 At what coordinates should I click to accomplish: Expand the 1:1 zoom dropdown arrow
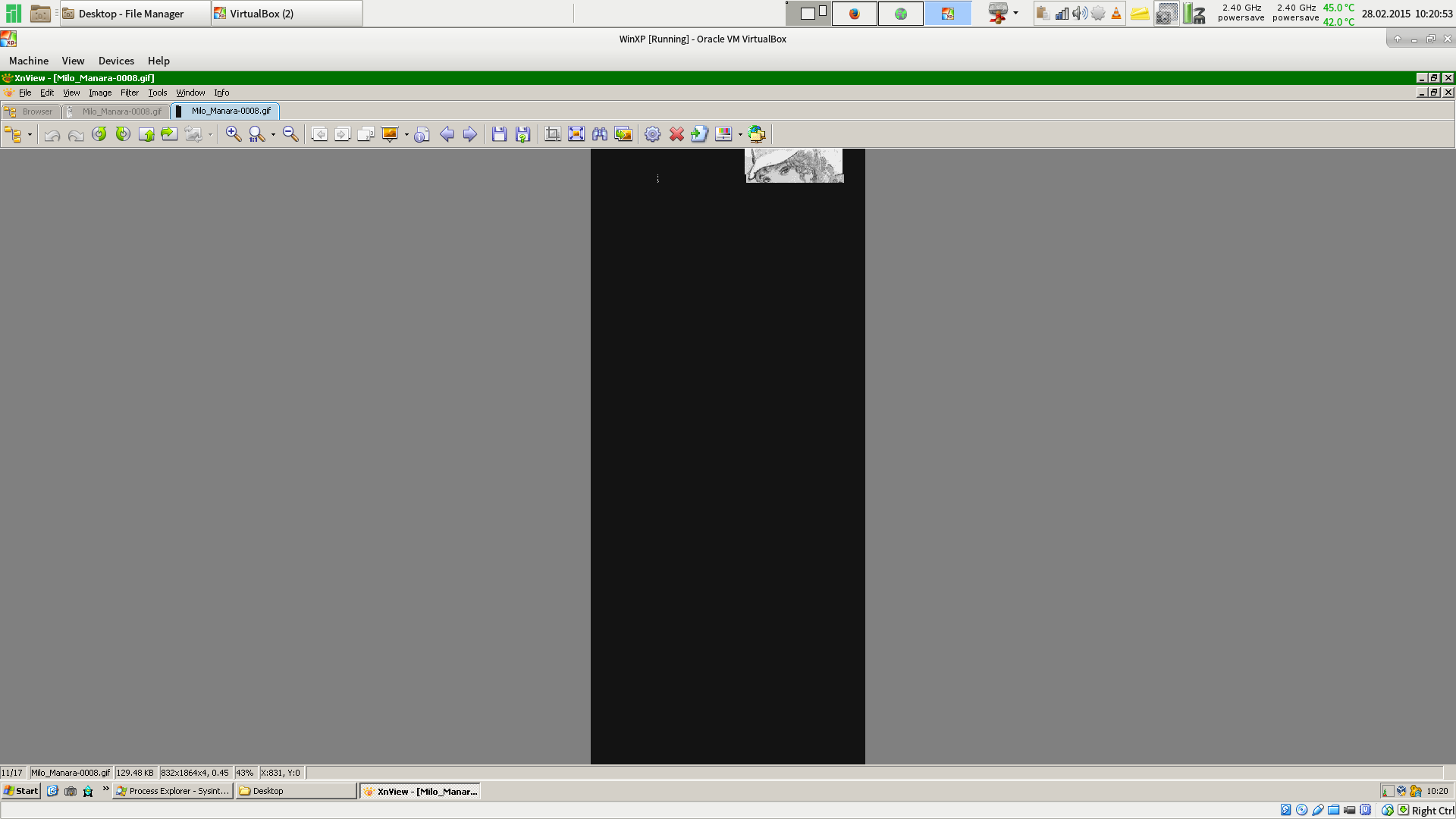[273, 135]
